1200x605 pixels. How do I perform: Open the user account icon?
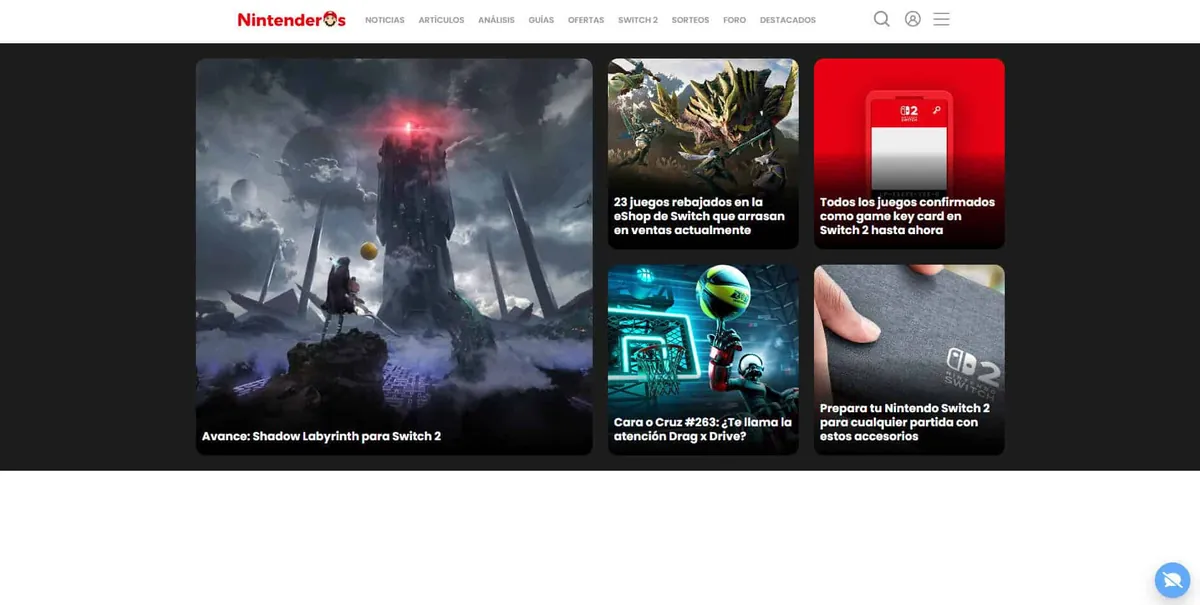[x=912, y=19]
